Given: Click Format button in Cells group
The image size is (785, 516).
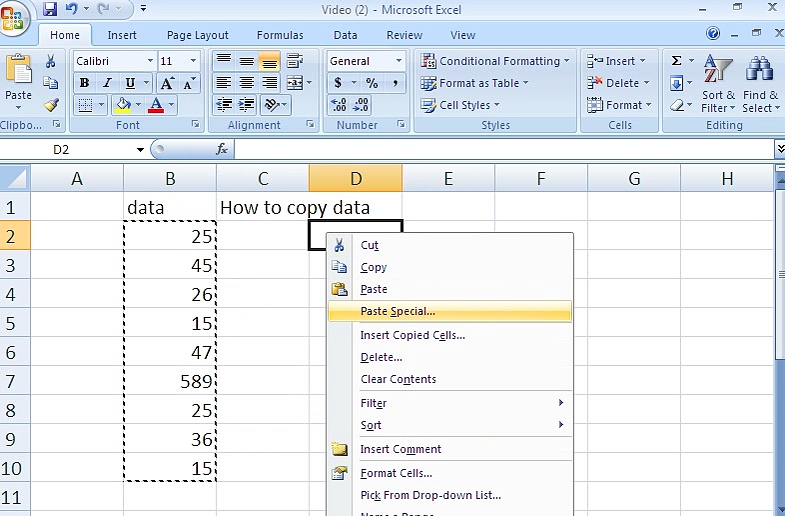Looking at the screenshot, I should 619,105.
